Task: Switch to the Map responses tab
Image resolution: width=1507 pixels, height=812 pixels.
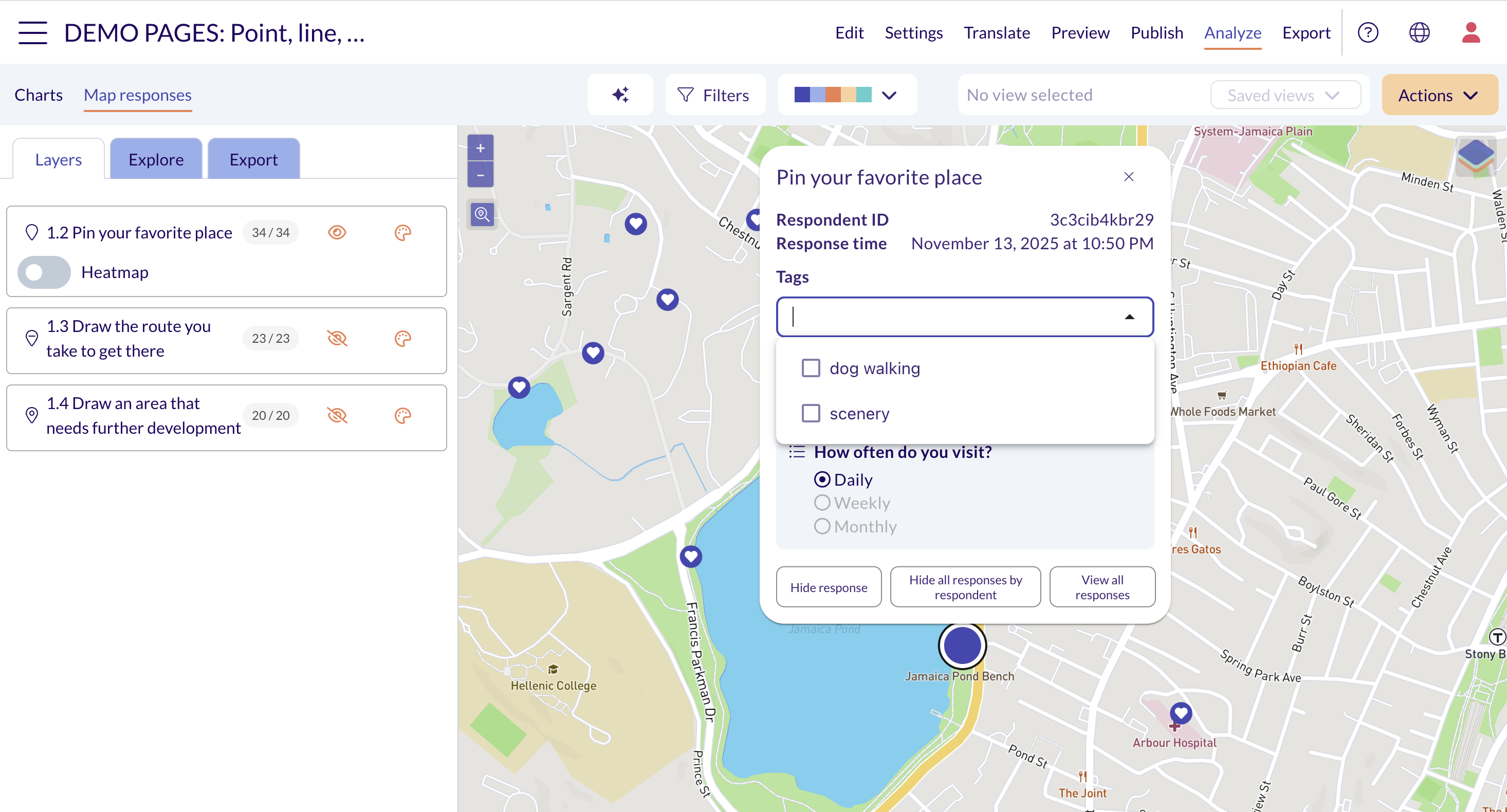Action: tap(137, 95)
